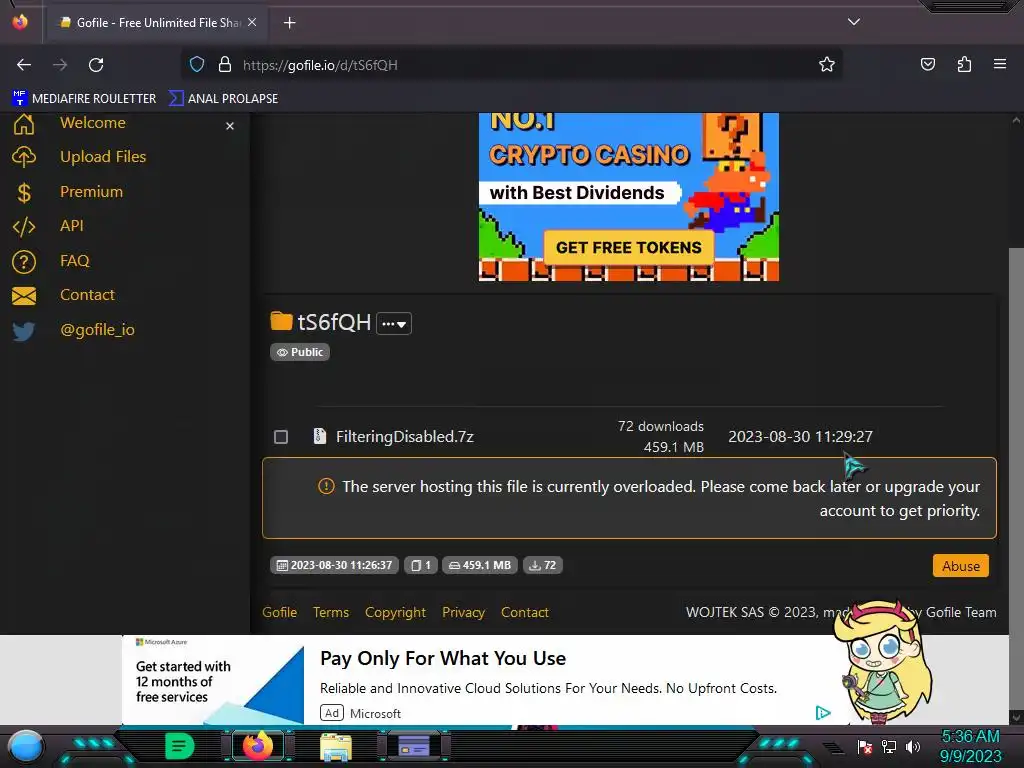
Task: Open tS6fQH folder options dropdown
Action: pos(394,323)
